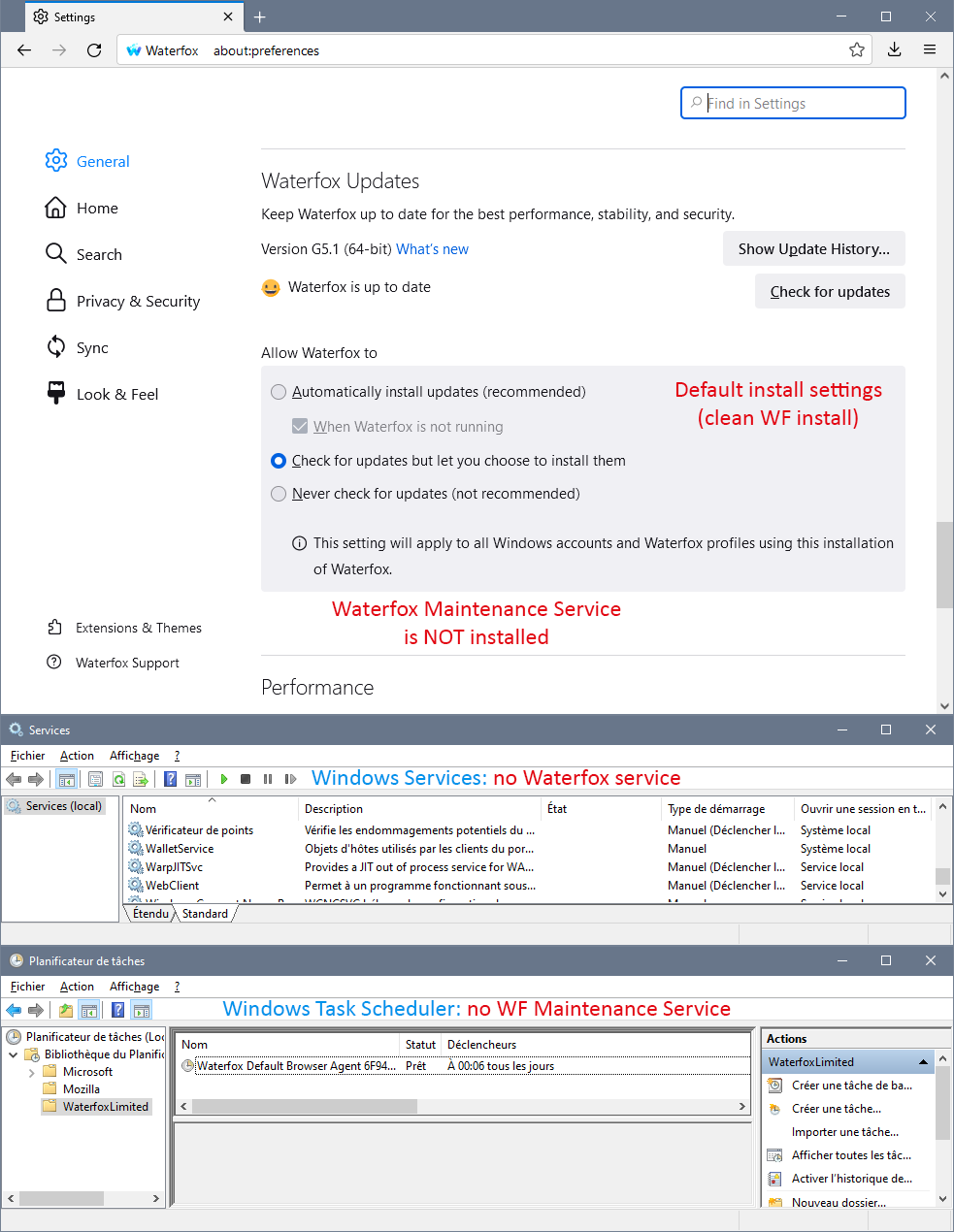The image size is (954, 1232).
Task: Toggle When Waterfox is not running checkbox
Action: pos(300,426)
